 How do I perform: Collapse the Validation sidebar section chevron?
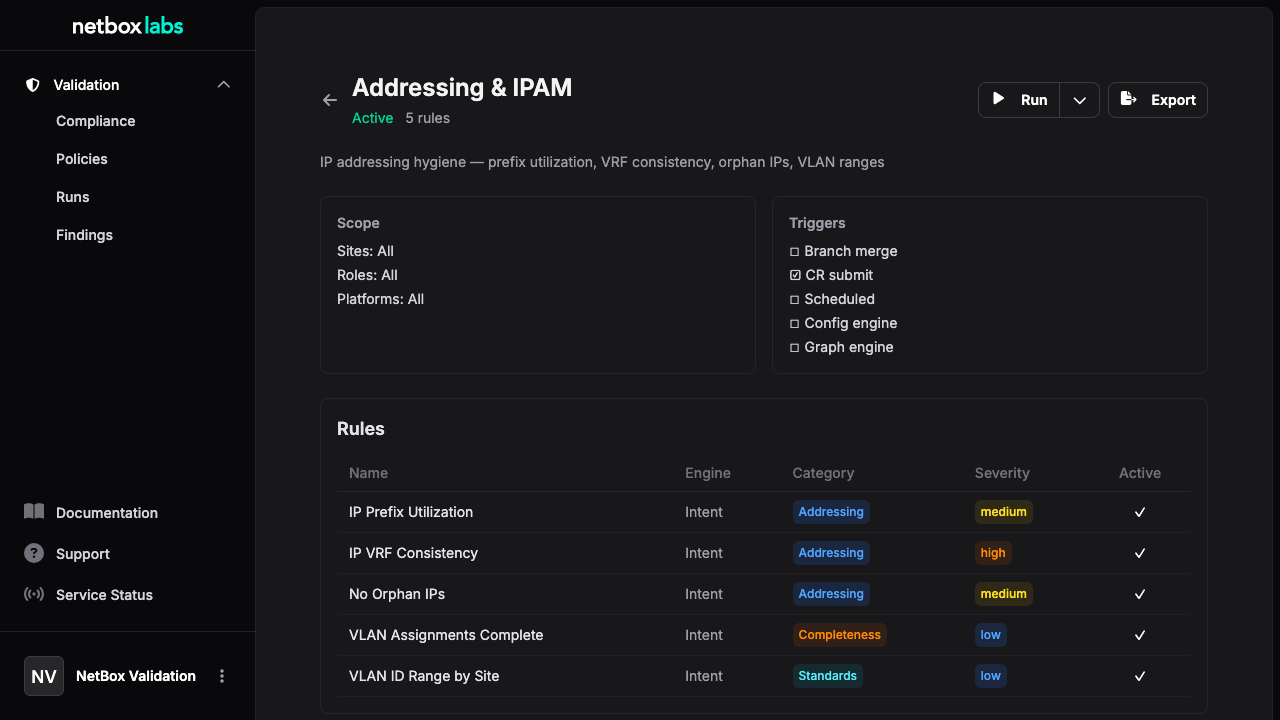224,85
